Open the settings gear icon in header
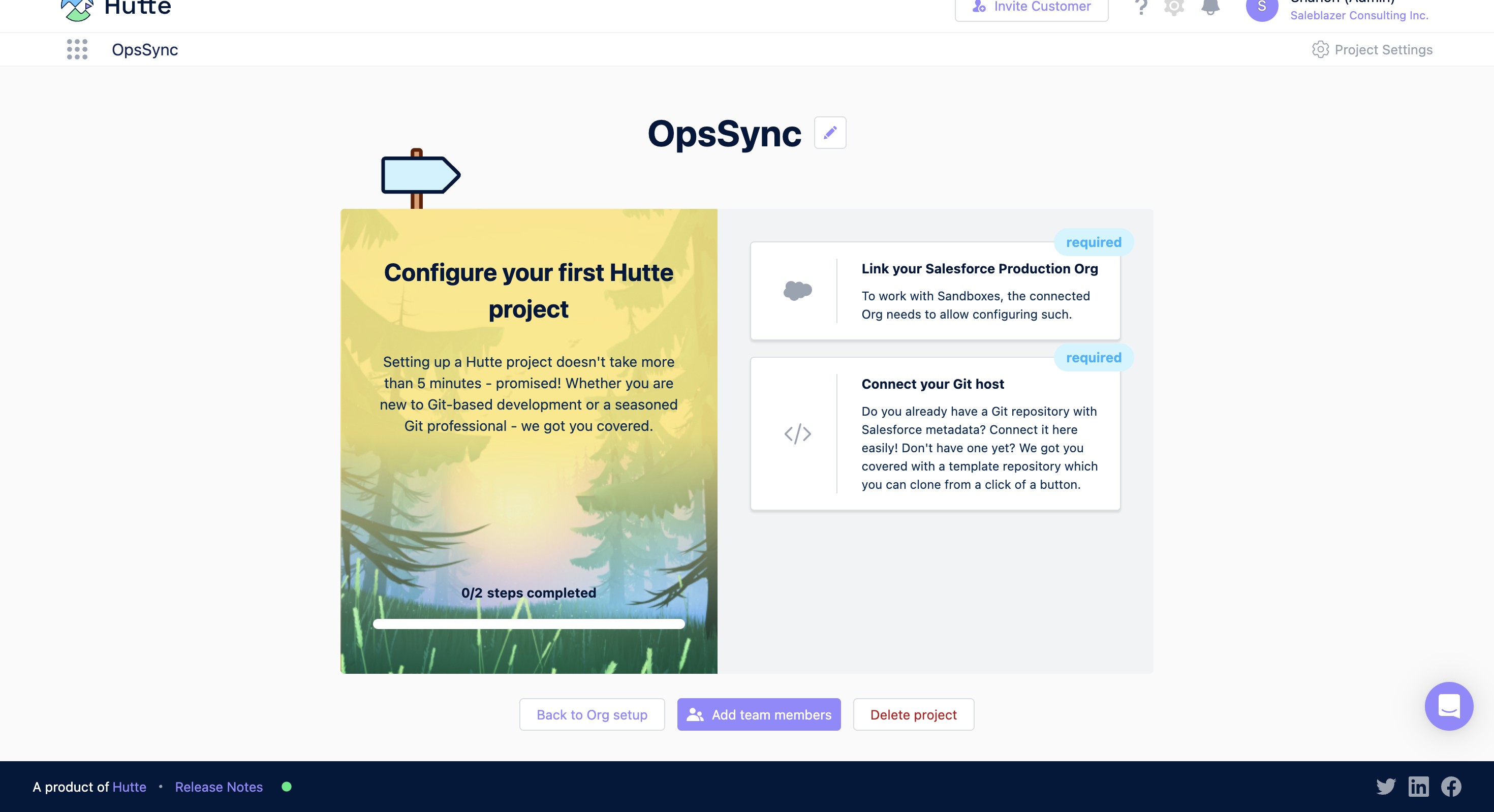Screen dimensions: 1494x812 coord(1174,7)
